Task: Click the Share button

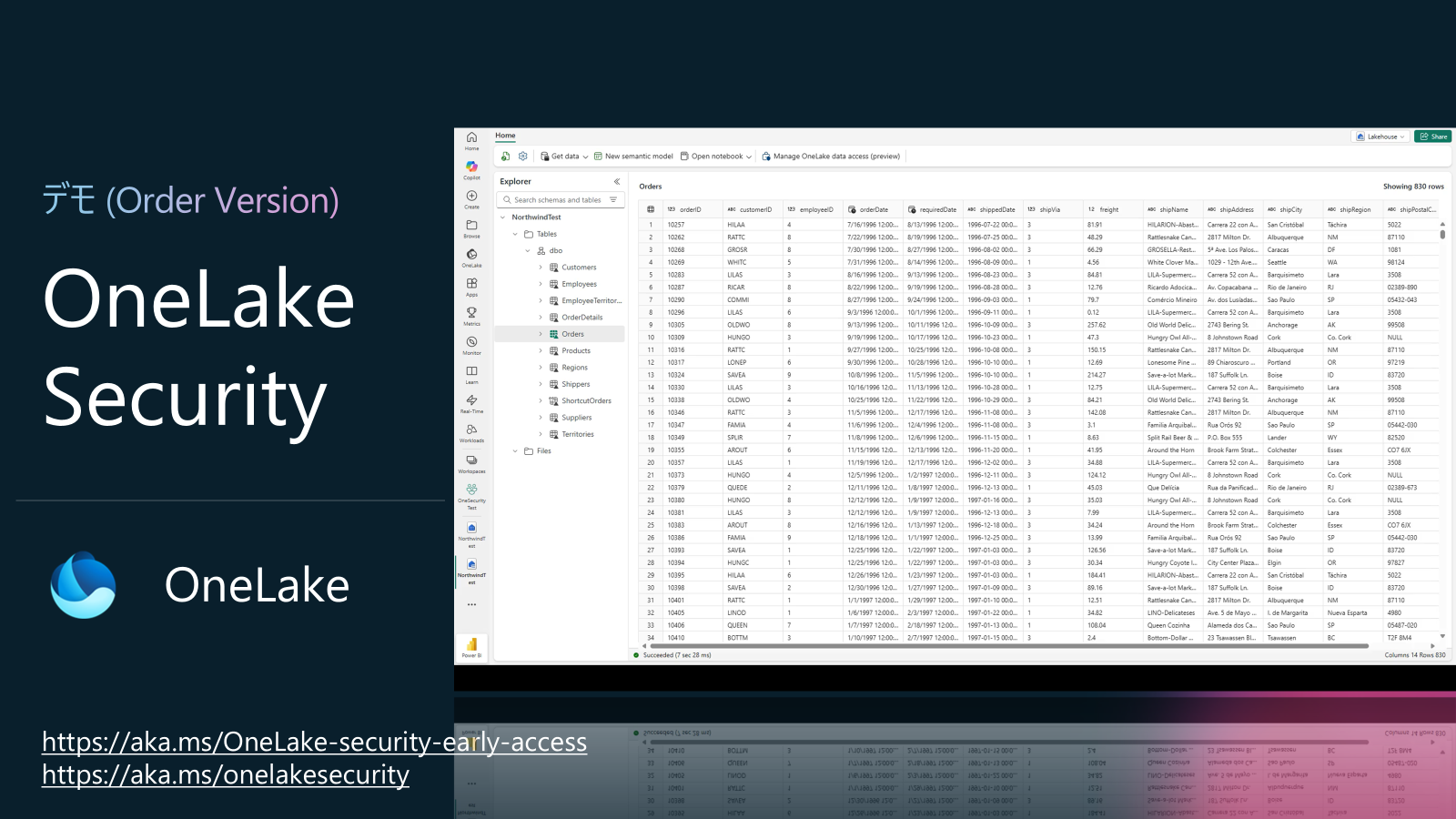Action: [x=1432, y=136]
